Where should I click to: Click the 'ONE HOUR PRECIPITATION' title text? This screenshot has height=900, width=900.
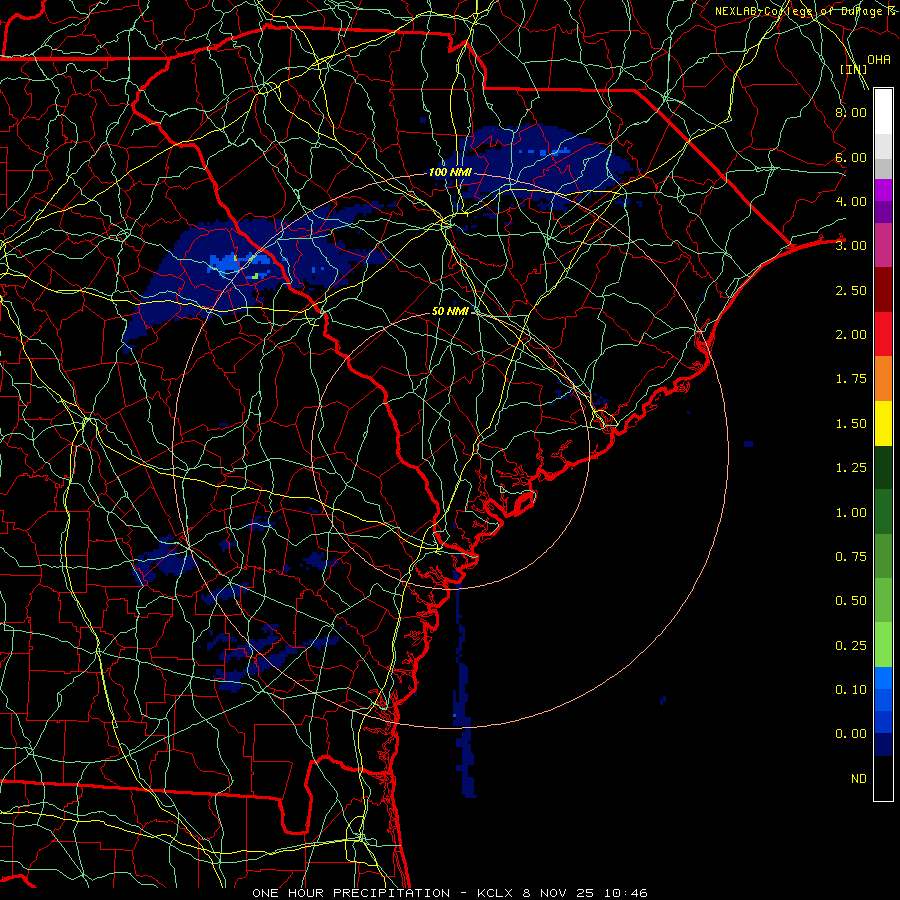(351, 893)
